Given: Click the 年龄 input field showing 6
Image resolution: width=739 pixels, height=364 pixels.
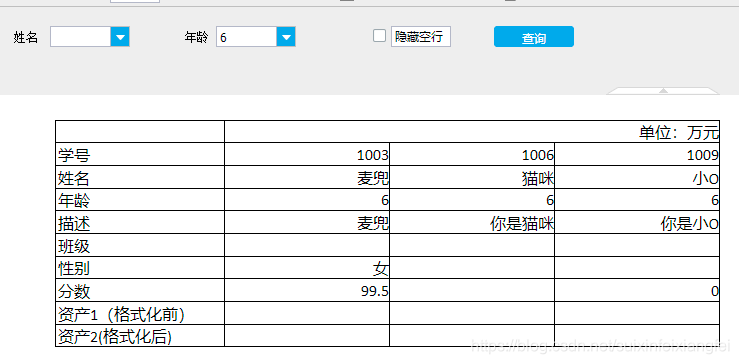Looking at the screenshot, I should click(246, 37).
